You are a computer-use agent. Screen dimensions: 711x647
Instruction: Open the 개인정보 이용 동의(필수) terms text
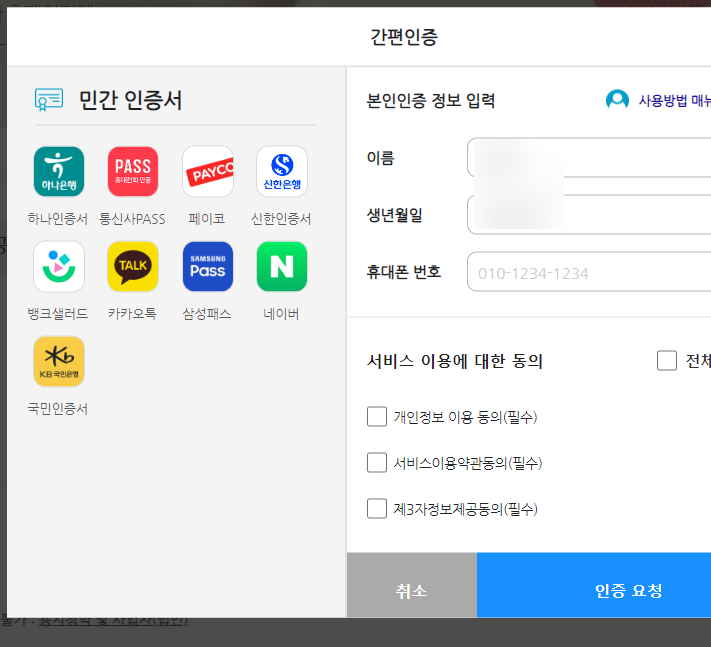(465, 417)
